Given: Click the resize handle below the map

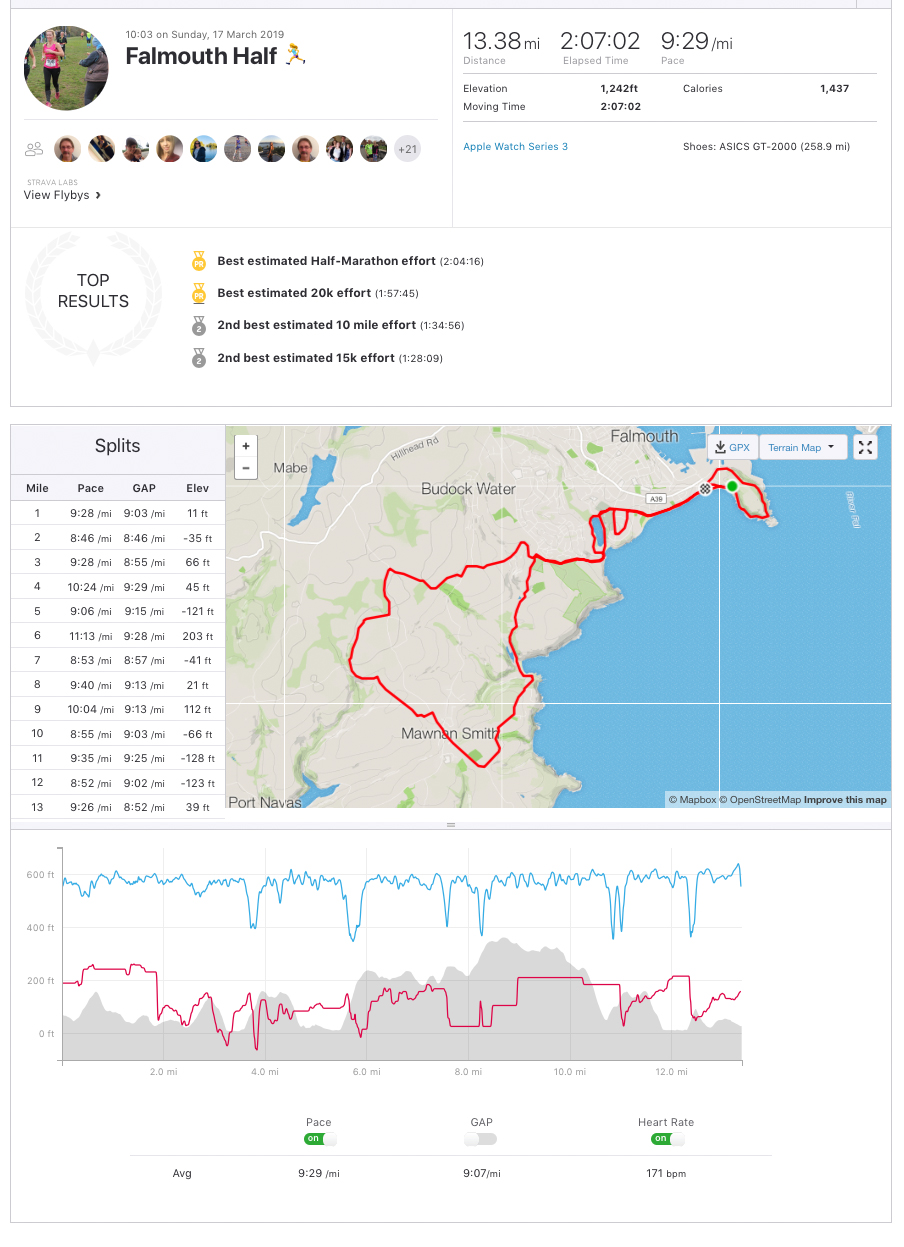Looking at the screenshot, I should (x=451, y=825).
